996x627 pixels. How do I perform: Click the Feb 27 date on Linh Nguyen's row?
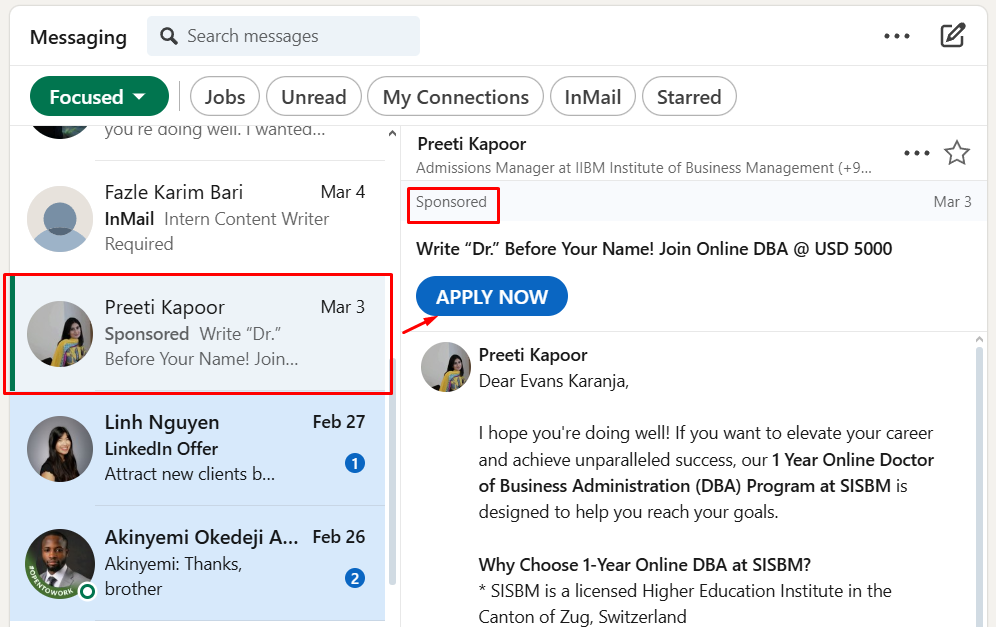click(x=339, y=422)
